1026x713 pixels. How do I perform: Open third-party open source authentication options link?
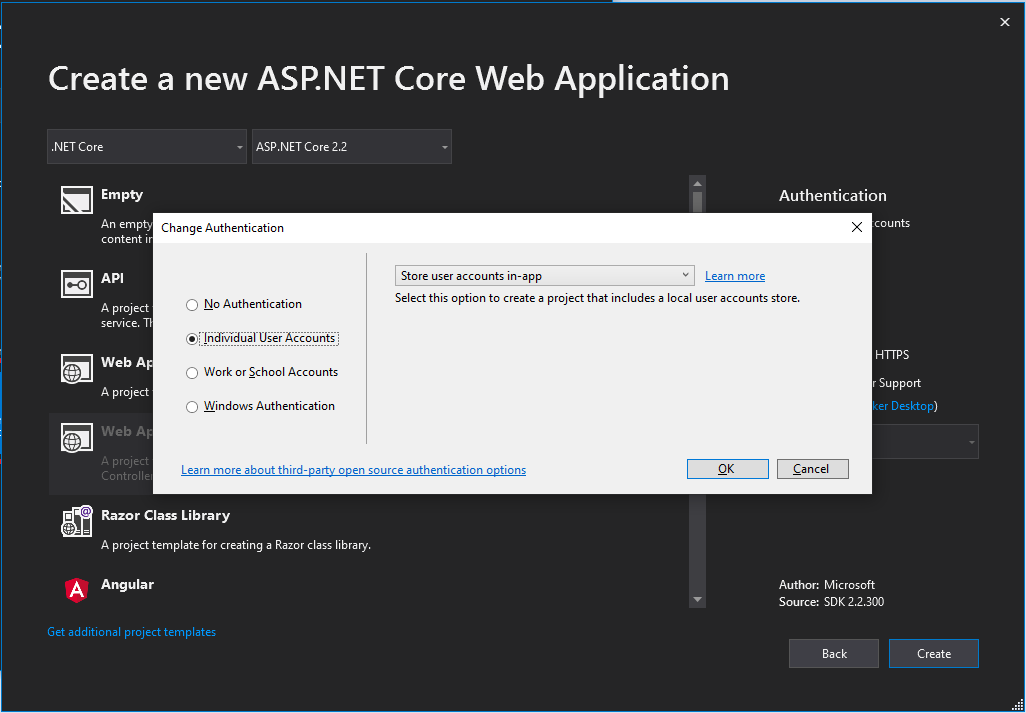[x=353, y=470]
